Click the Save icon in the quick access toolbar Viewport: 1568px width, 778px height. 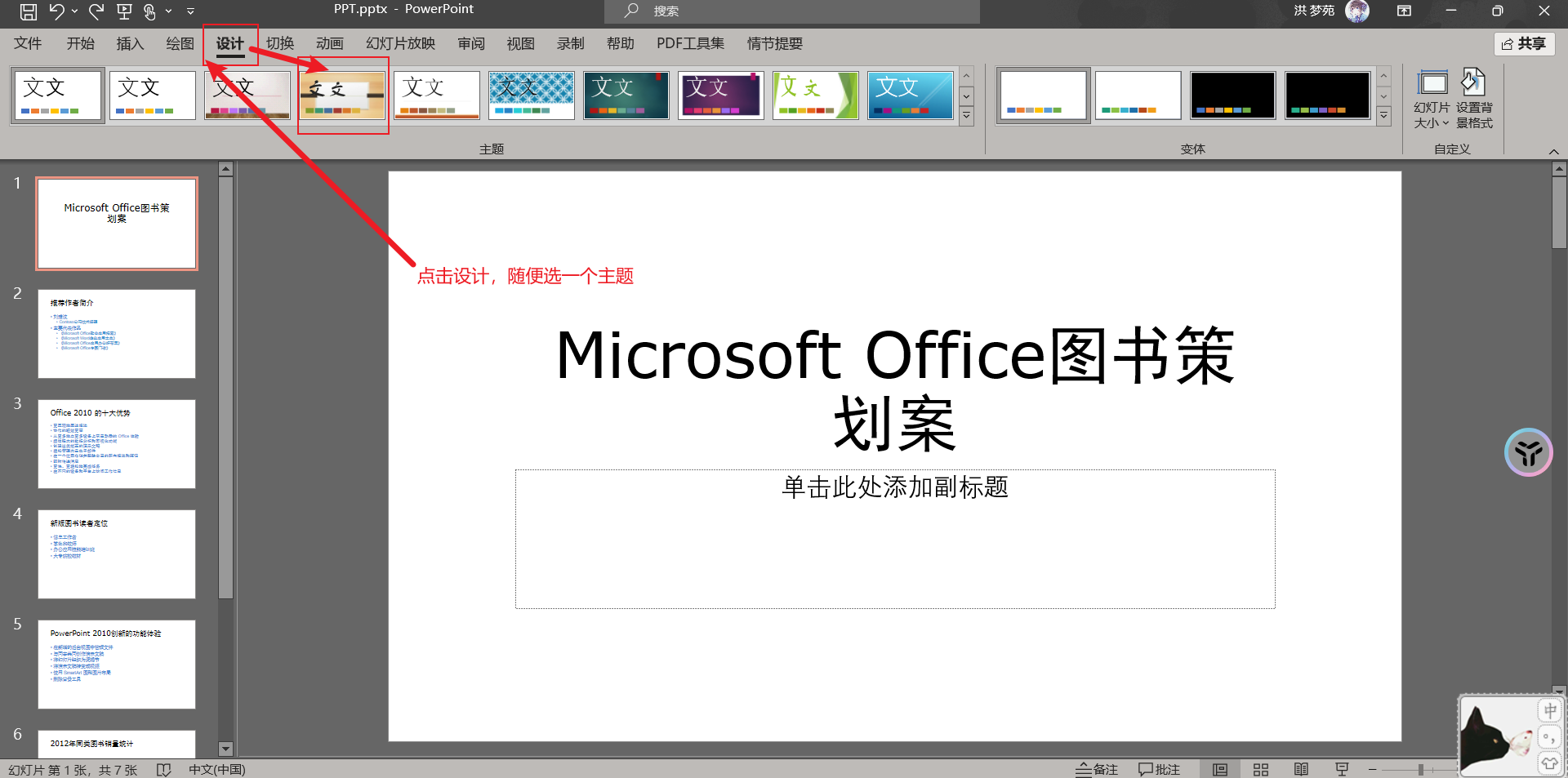[28, 11]
